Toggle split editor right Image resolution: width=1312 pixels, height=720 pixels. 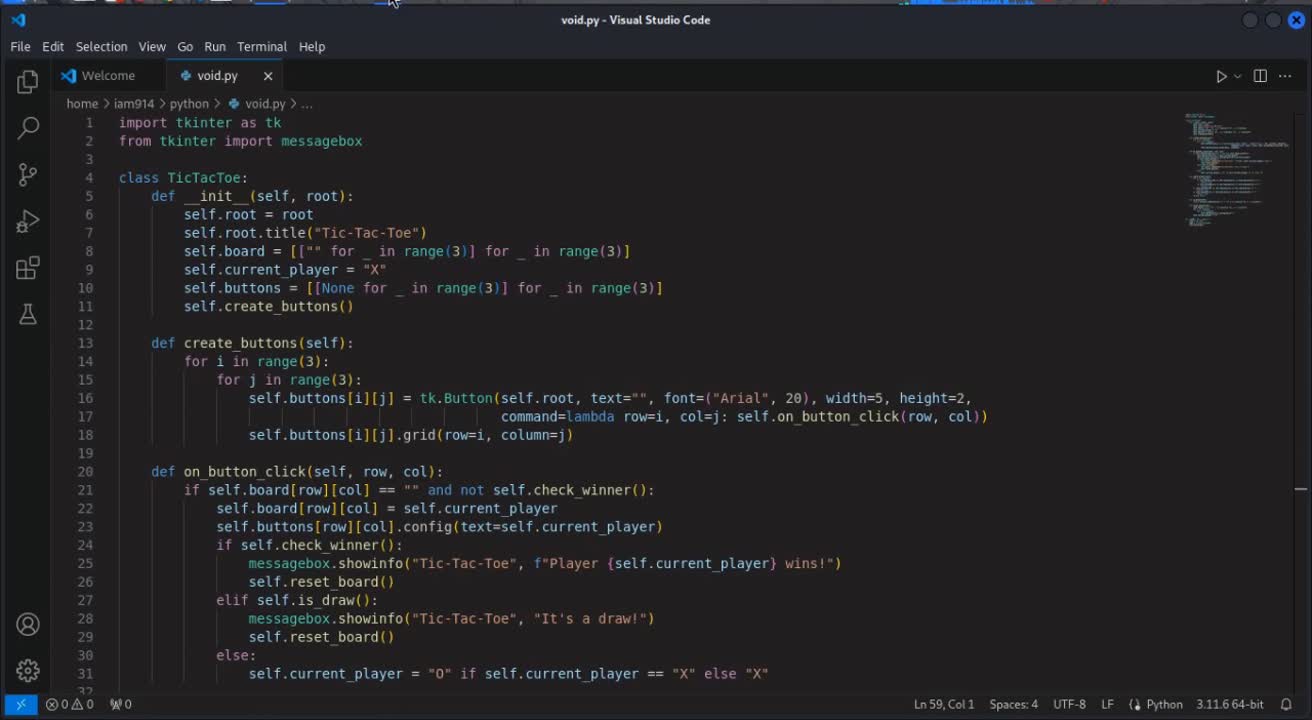pyautogui.click(x=1260, y=76)
